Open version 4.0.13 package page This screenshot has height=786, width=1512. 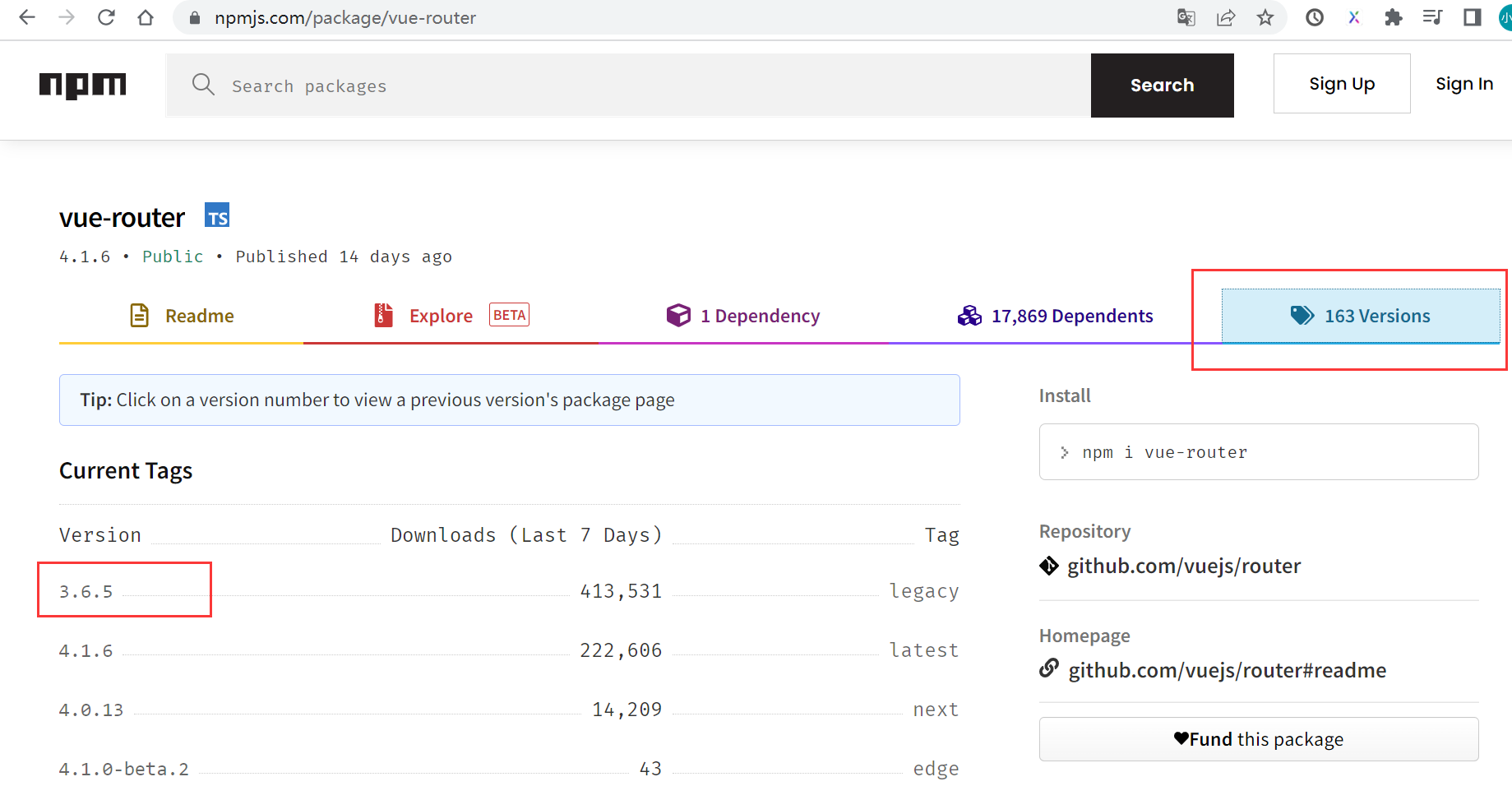90,710
